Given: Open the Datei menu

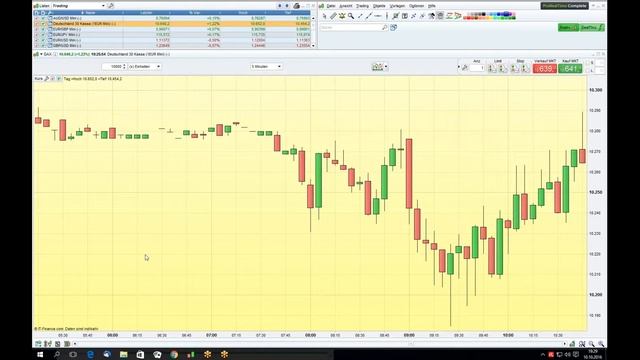Looking at the screenshot, I should click(x=331, y=6).
